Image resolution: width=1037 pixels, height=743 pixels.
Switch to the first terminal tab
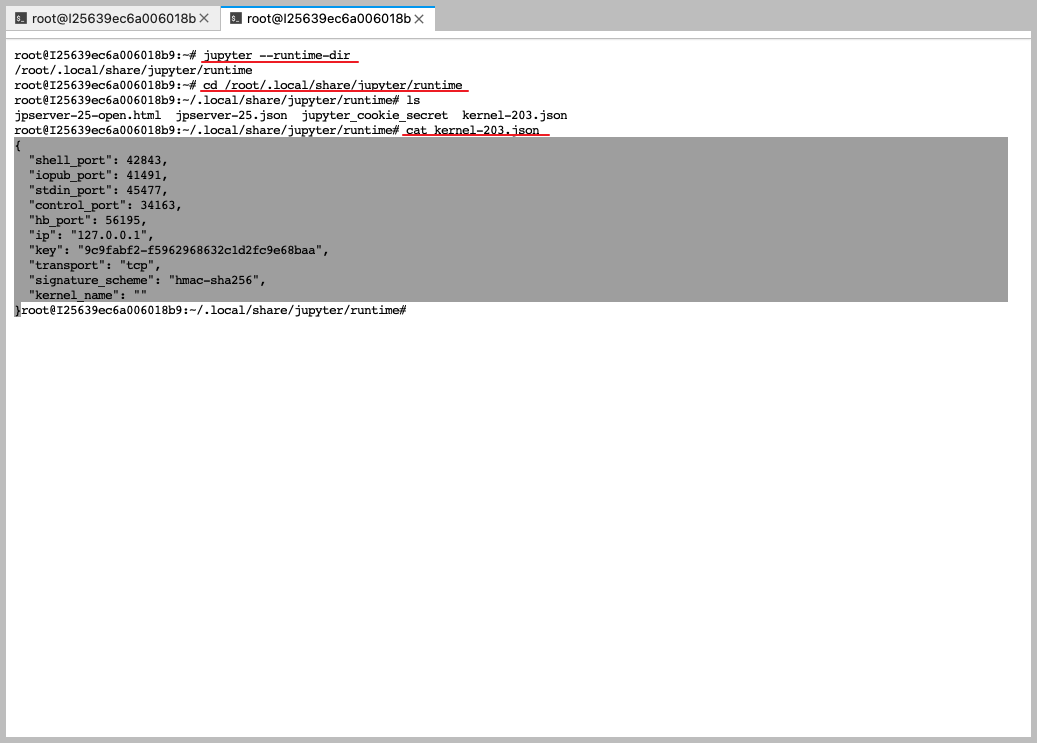coord(113,18)
